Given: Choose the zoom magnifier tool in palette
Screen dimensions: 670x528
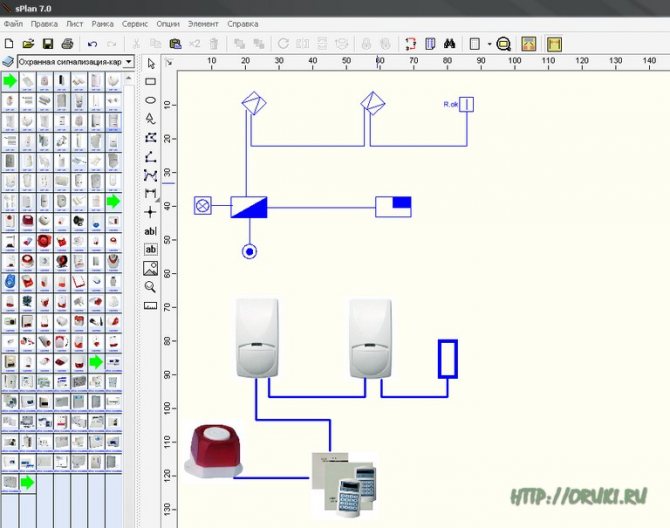Looking at the screenshot, I should point(151,286).
